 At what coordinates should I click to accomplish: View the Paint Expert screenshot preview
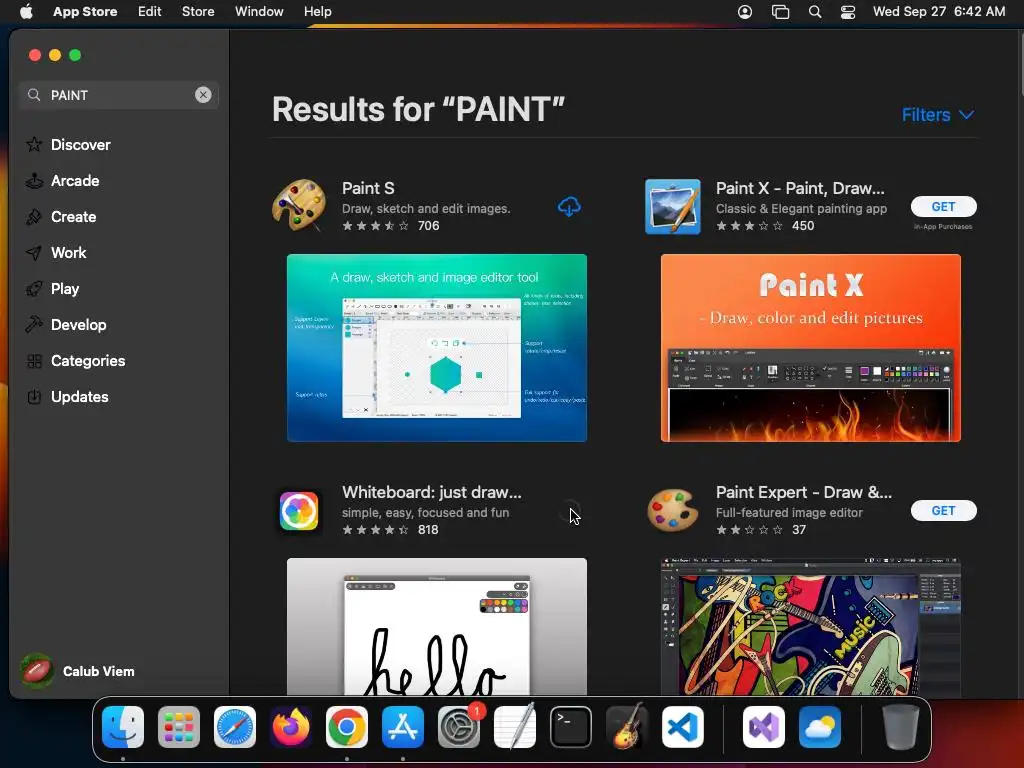click(x=810, y=626)
